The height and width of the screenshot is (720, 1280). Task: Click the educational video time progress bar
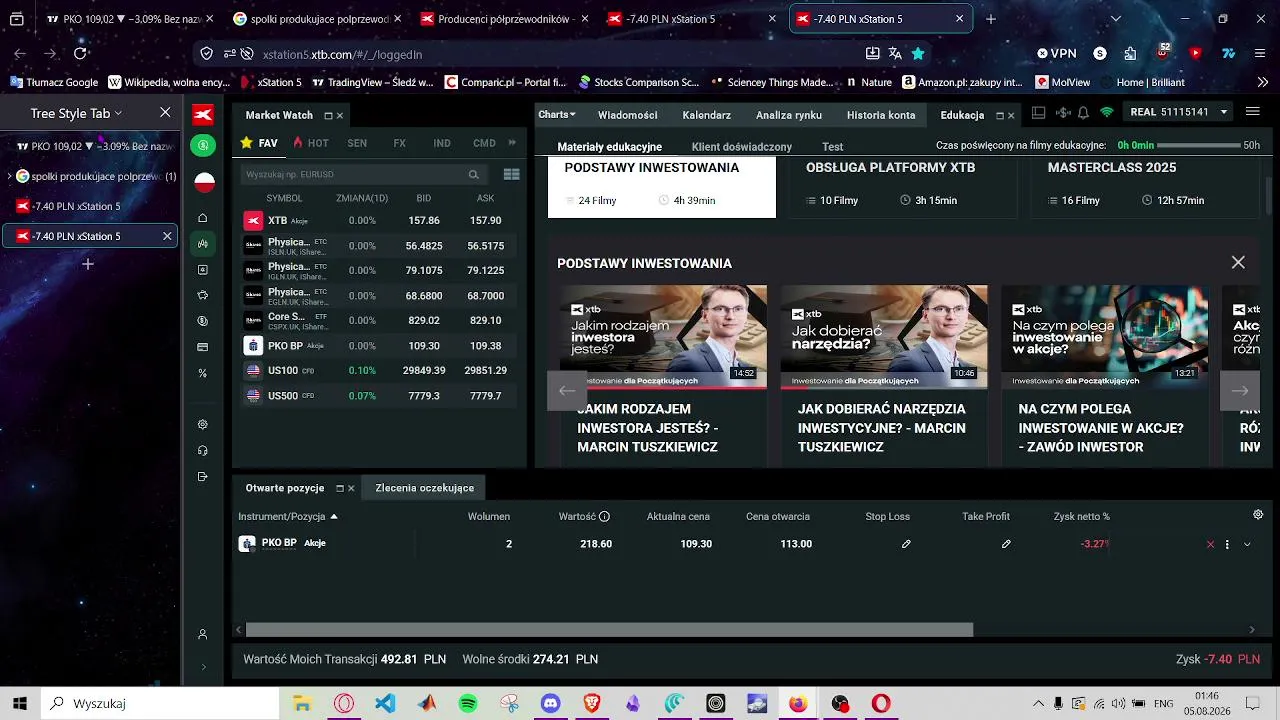click(1198, 146)
